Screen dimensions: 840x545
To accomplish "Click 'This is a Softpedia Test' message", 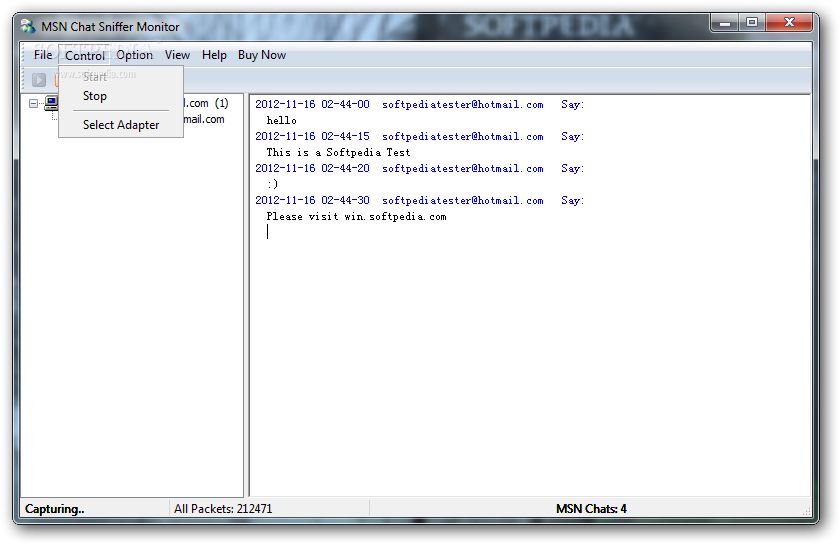I will pyautogui.click(x=338, y=153).
